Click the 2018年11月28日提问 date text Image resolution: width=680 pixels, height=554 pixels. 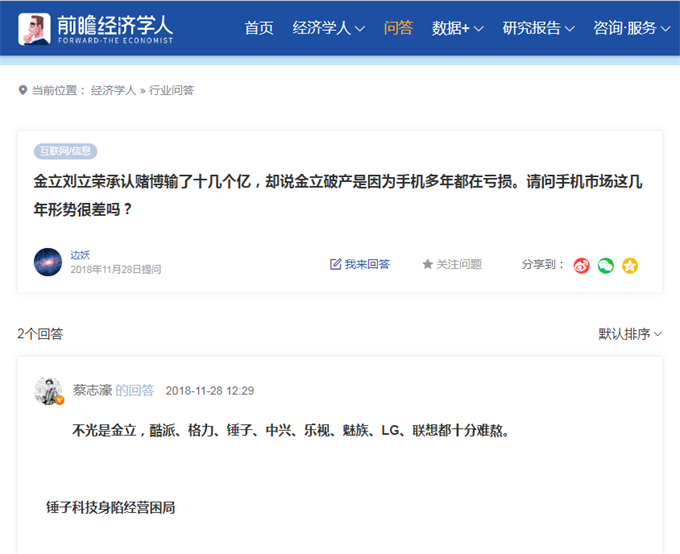tap(116, 269)
